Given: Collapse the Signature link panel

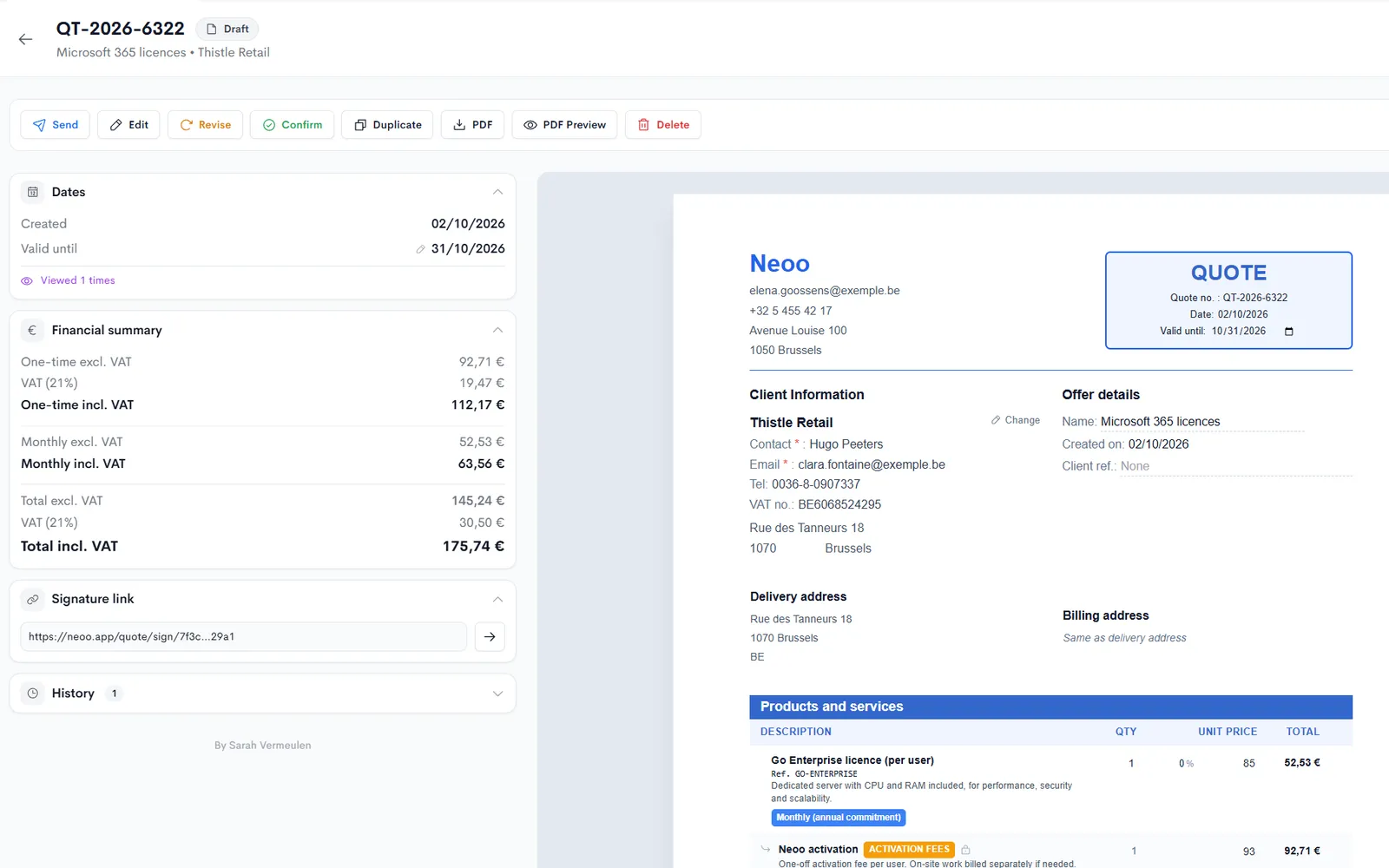Looking at the screenshot, I should [x=497, y=599].
